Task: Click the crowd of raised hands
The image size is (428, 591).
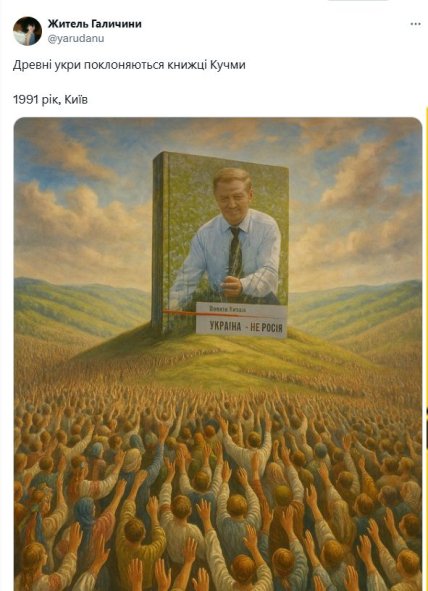Action: (x=218, y=490)
